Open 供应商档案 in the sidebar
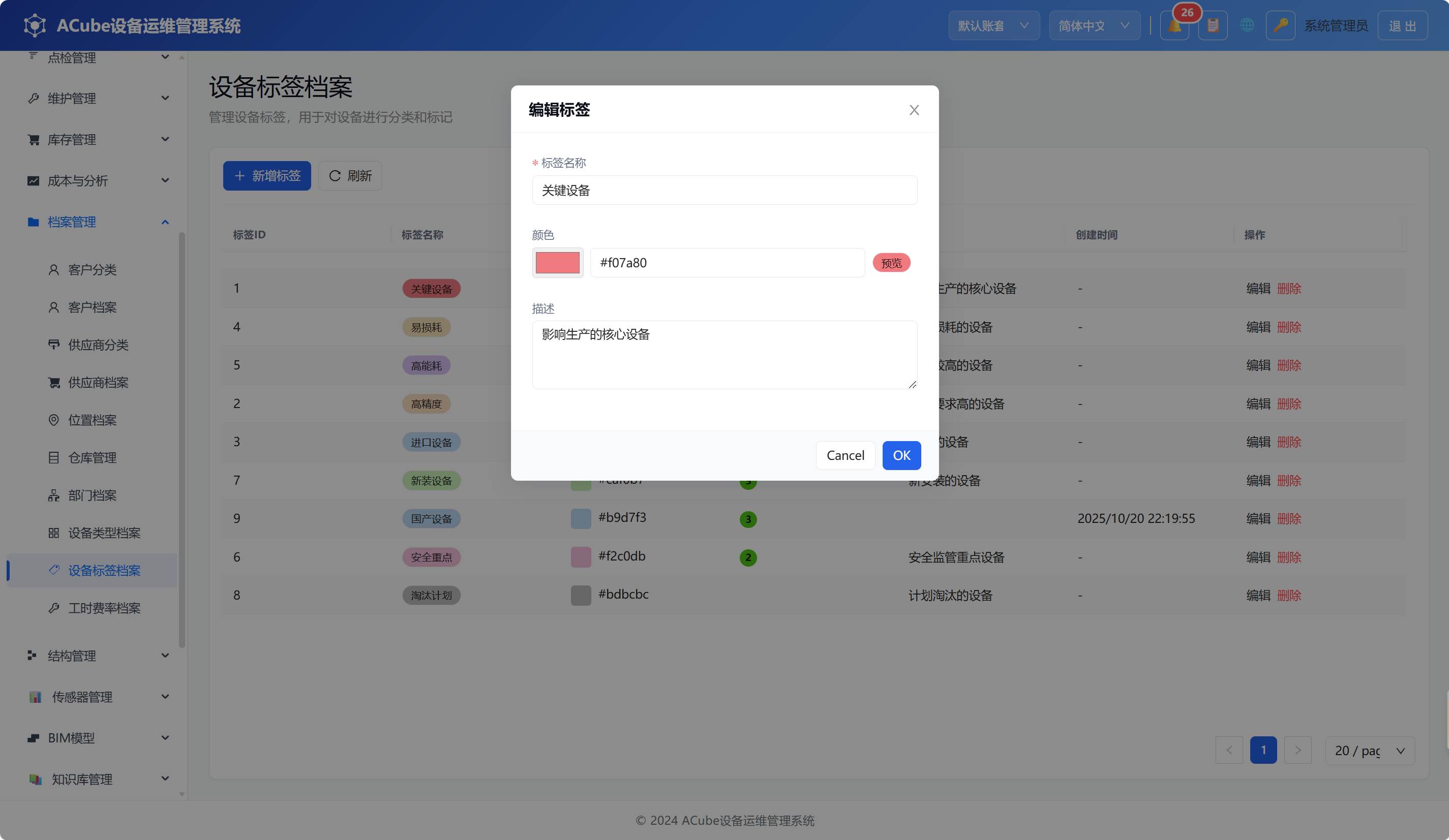Viewport: 1449px width, 840px height. point(92,383)
